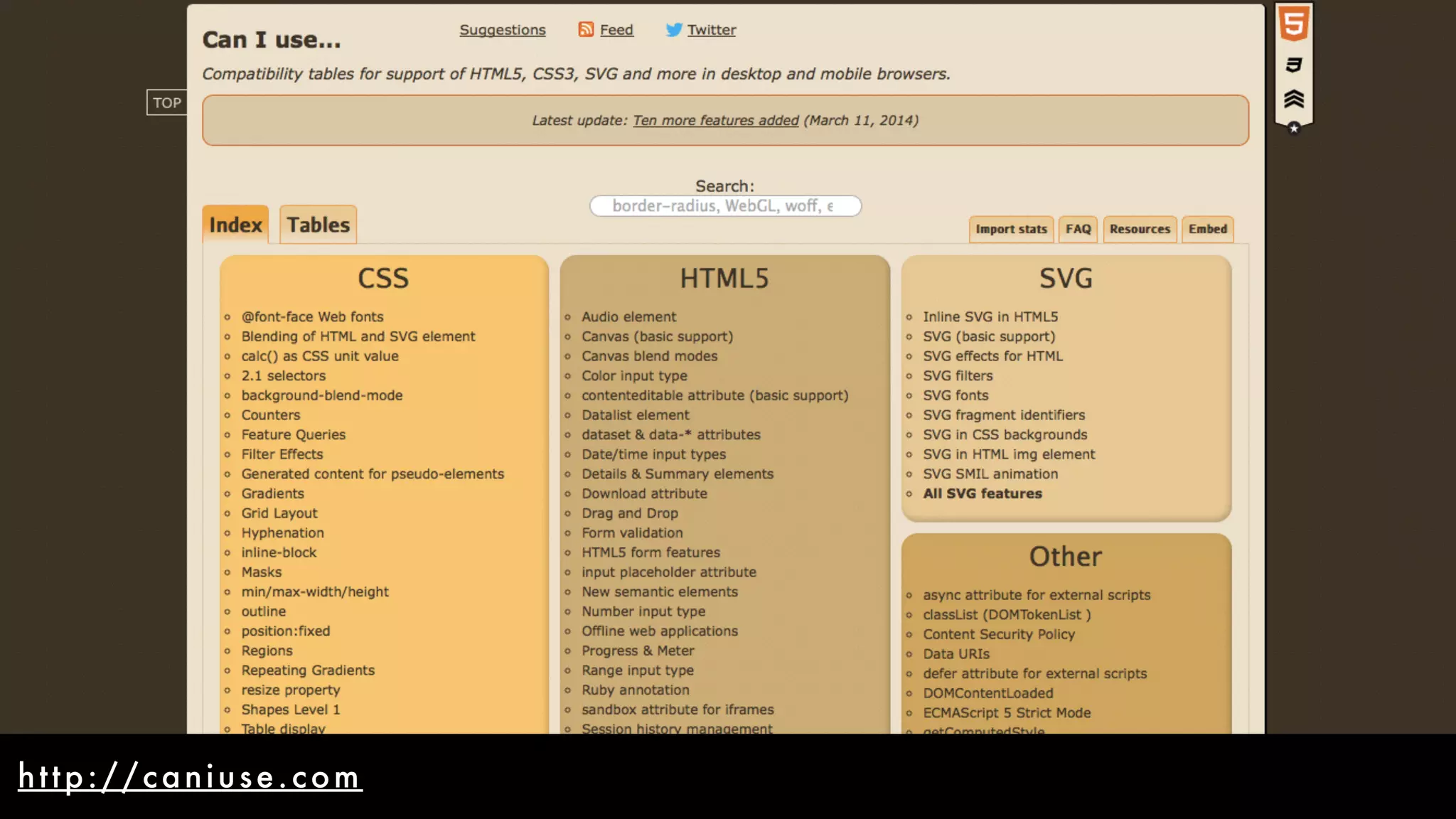Click the RSS feed icon
Screen dimensions: 1456x819
click(586, 29)
